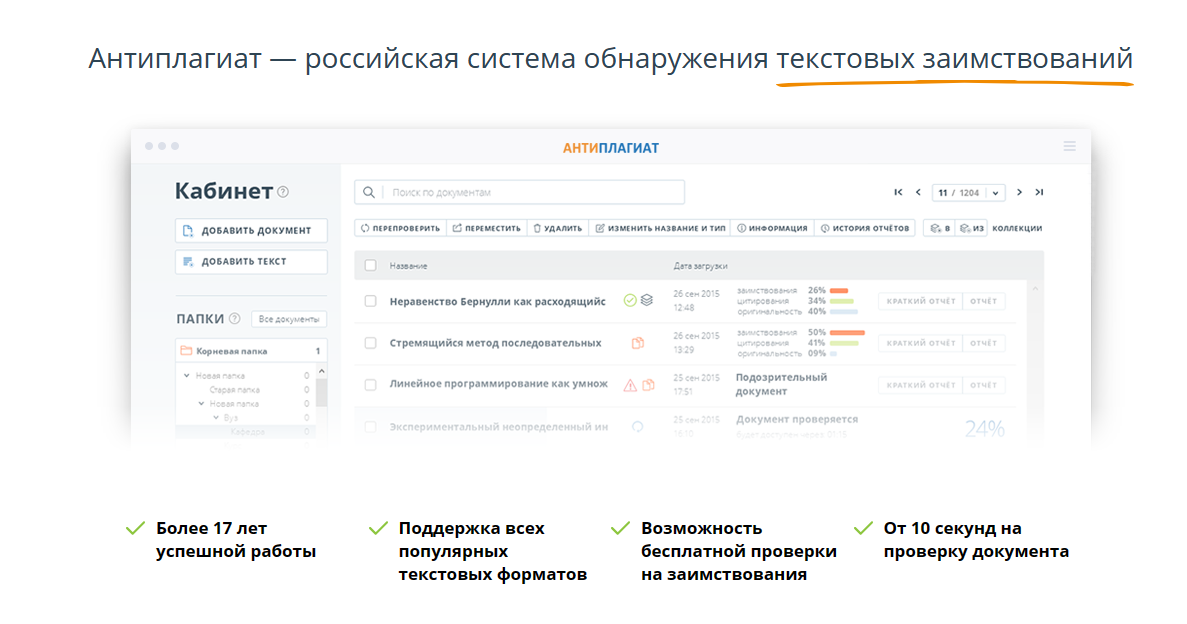The image size is (1187, 624).
Task: Tick checkbox for Линейное программирование document
Action: pyautogui.click(x=370, y=385)
